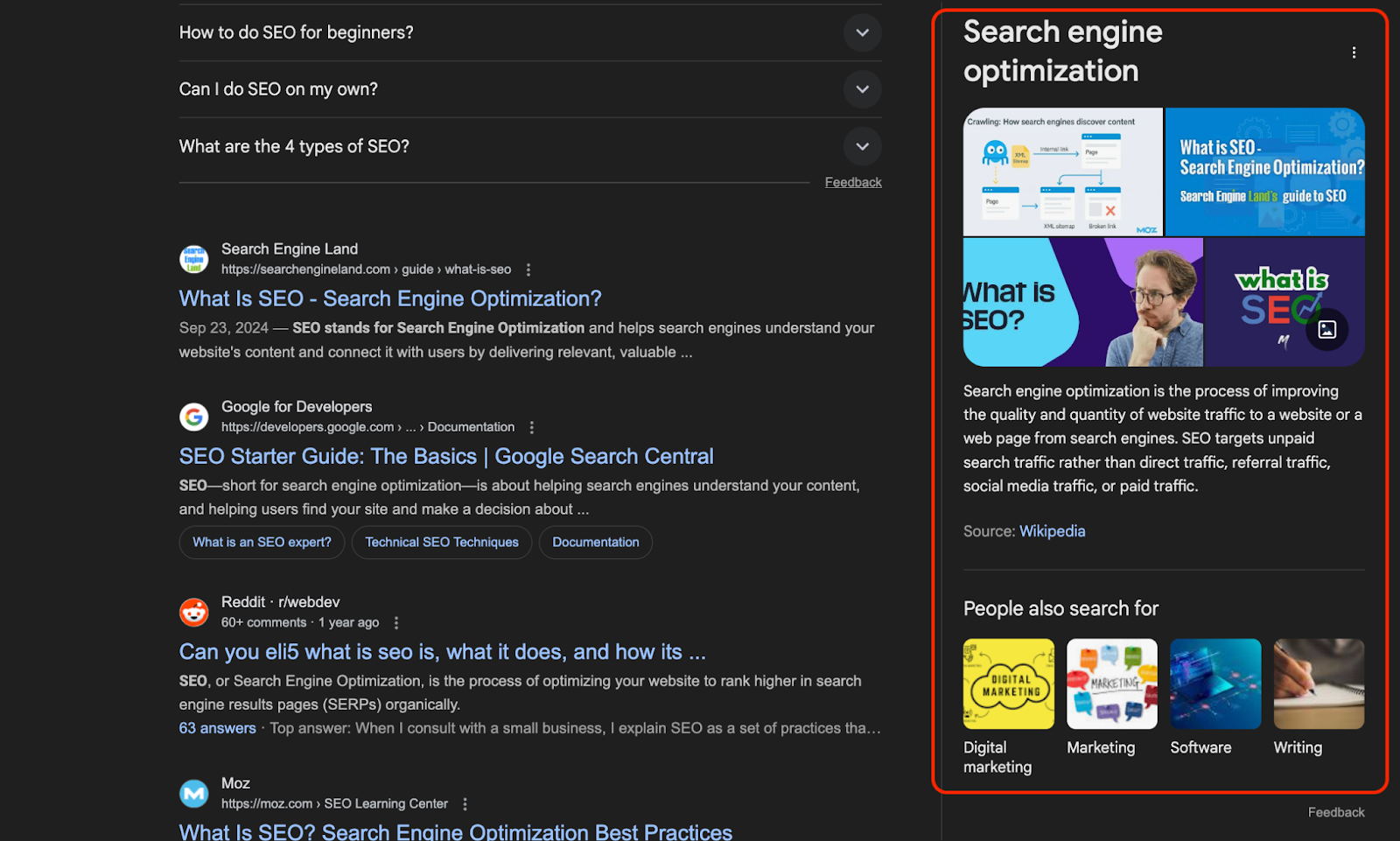The height and width of the screenshot is (841, 1400).
Task: Click moz.com SEO Learning Center breadcrumb
Action: coord(334,803)
